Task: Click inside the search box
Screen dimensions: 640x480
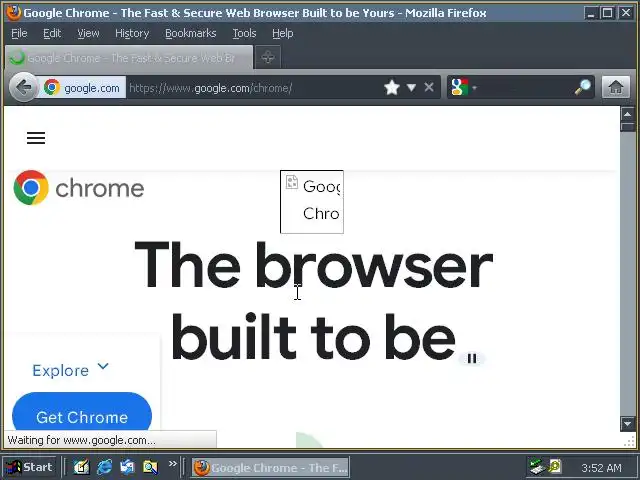Action: (x=524, y=87)
